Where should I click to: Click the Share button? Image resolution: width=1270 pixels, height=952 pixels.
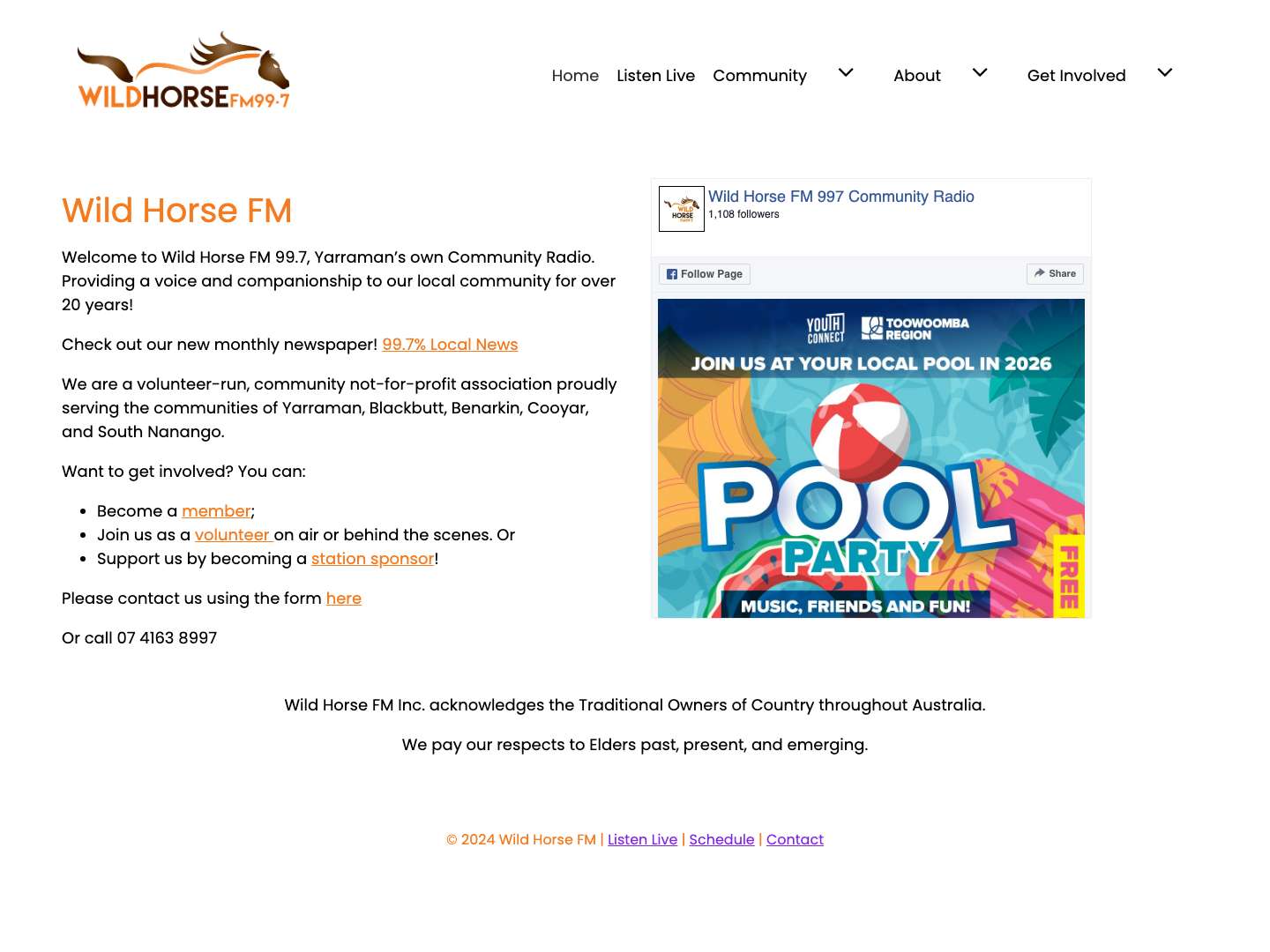click(x=1055, y=273)
